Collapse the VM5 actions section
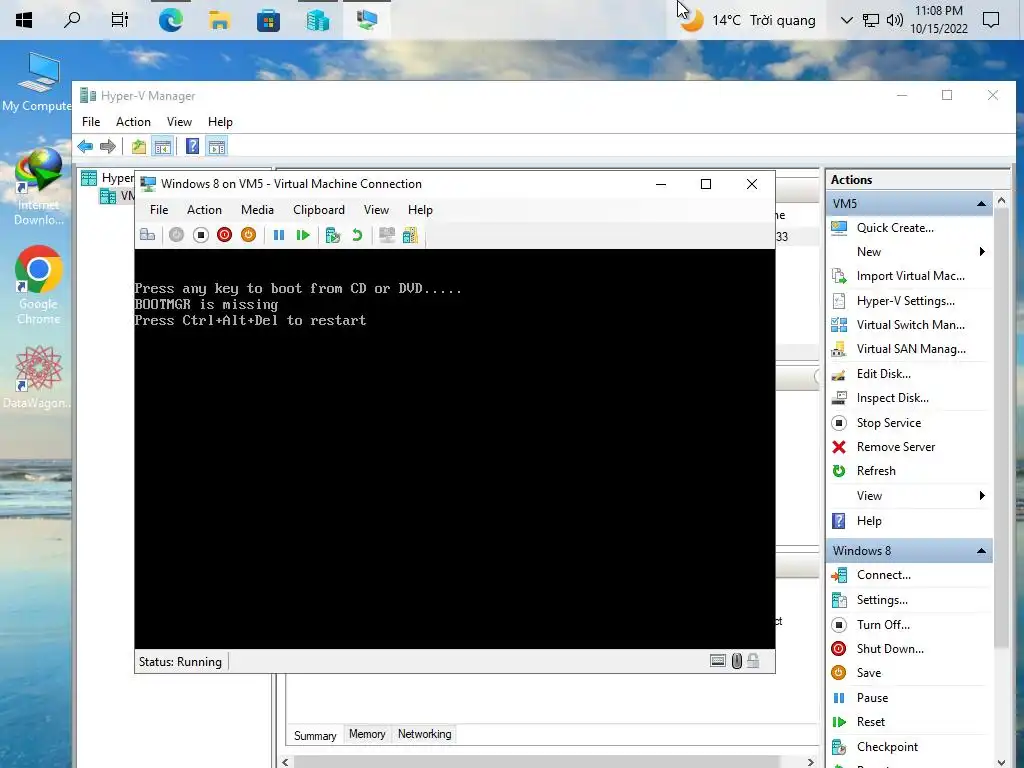This screenshot has width=1024, height=768. (981, 204)
